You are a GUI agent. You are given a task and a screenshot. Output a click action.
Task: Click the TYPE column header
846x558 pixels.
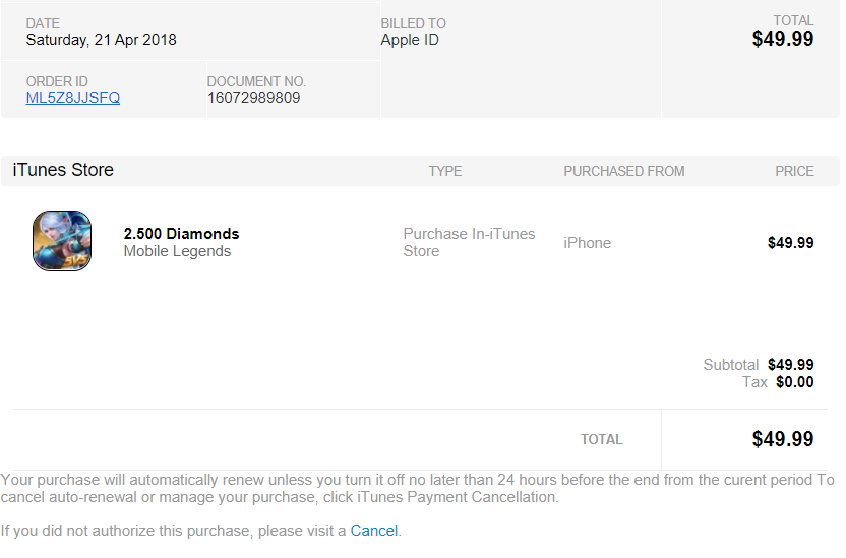point(445,171)
